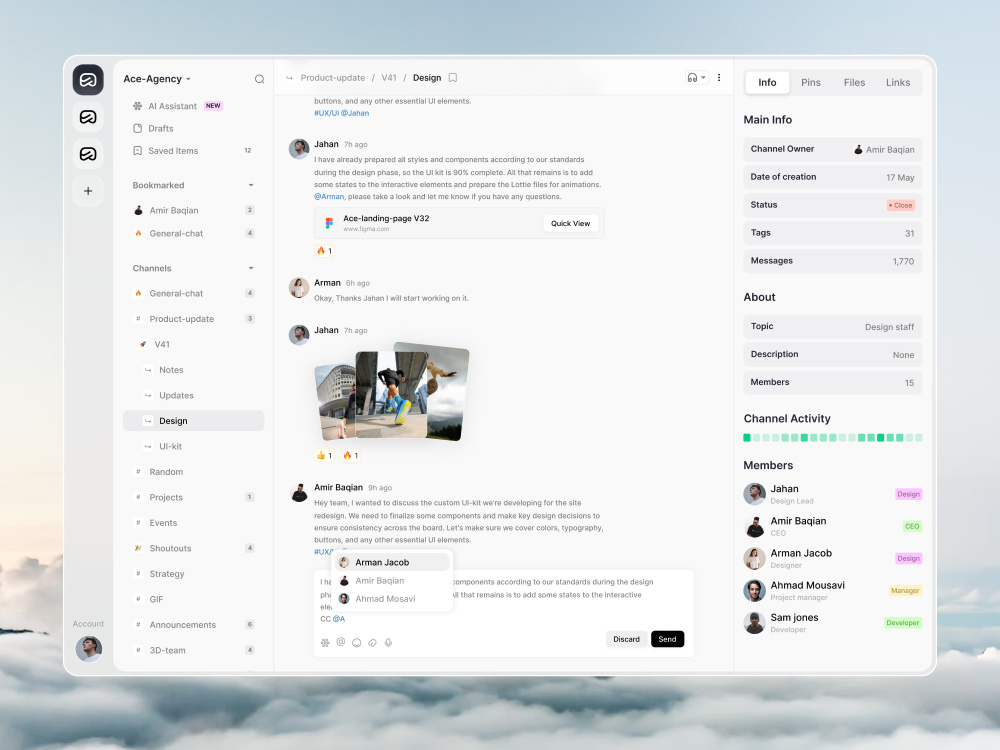
Task: Open the headphones huddle control
Action: 692,78
